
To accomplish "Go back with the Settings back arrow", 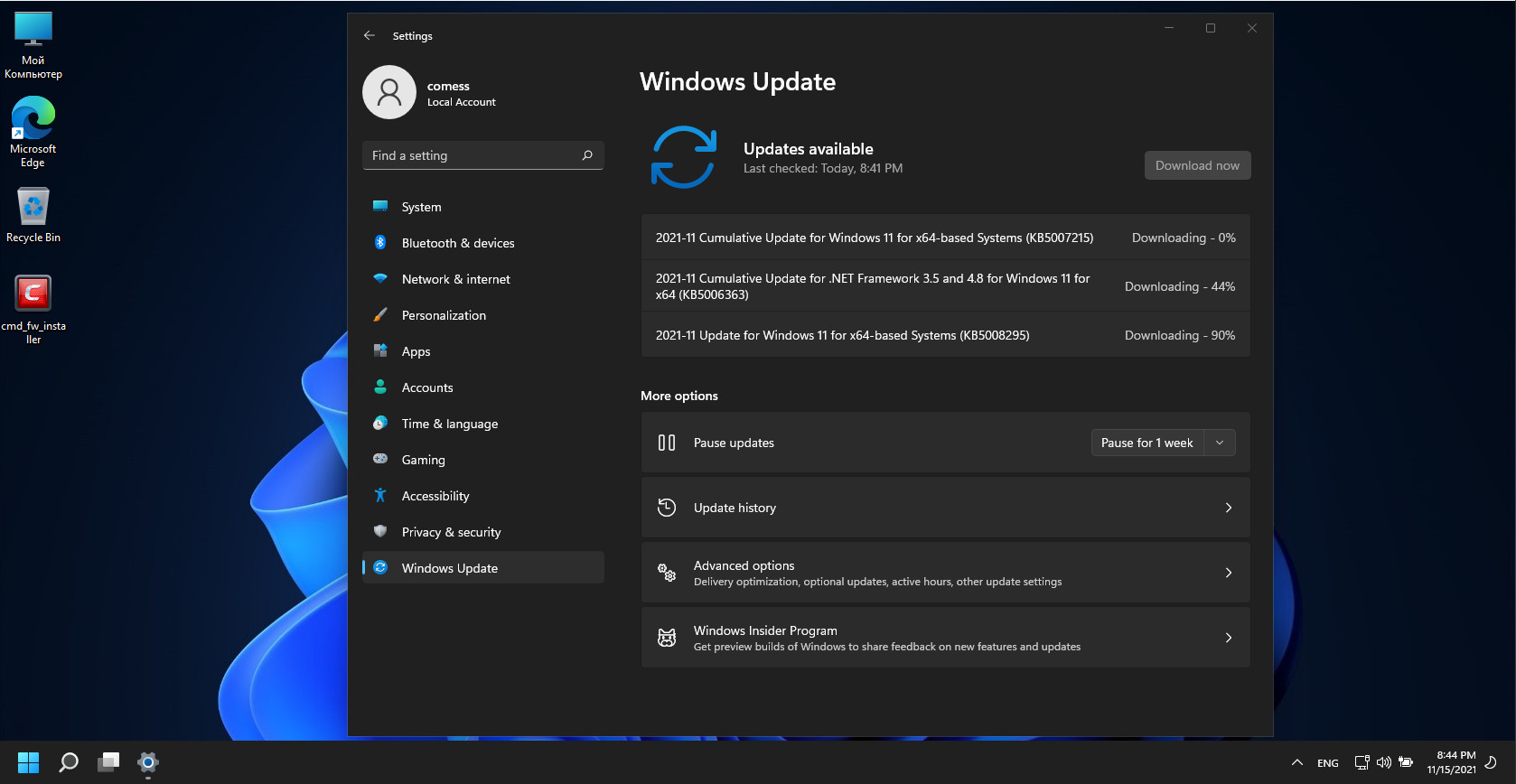I will [x=370, y=35].
